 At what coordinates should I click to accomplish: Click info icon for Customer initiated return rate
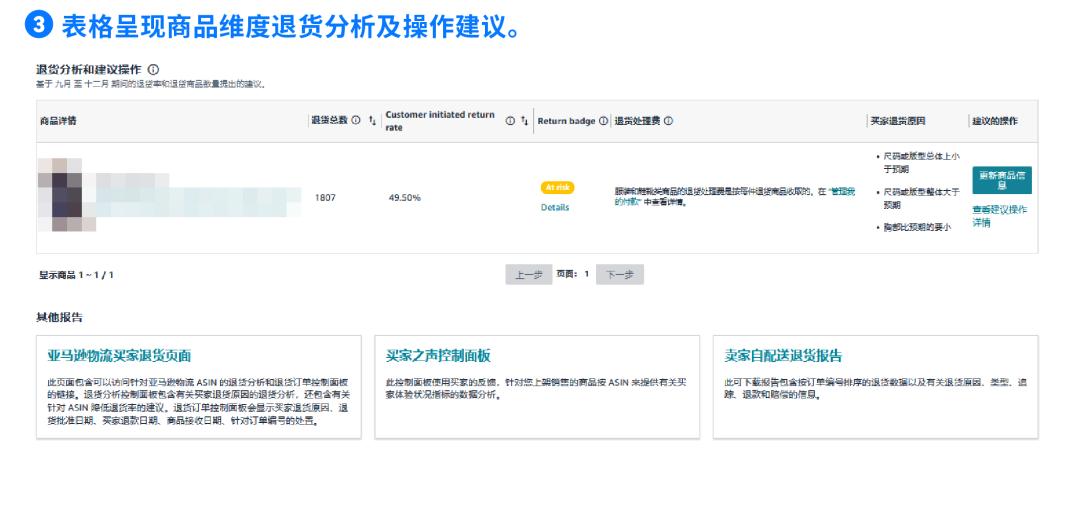[x=510, y=121]
